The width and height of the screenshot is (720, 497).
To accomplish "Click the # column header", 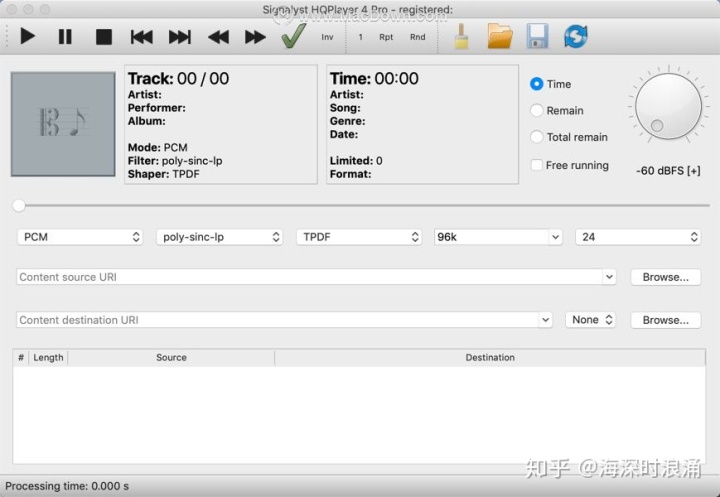I will click(x=21, y=357).
